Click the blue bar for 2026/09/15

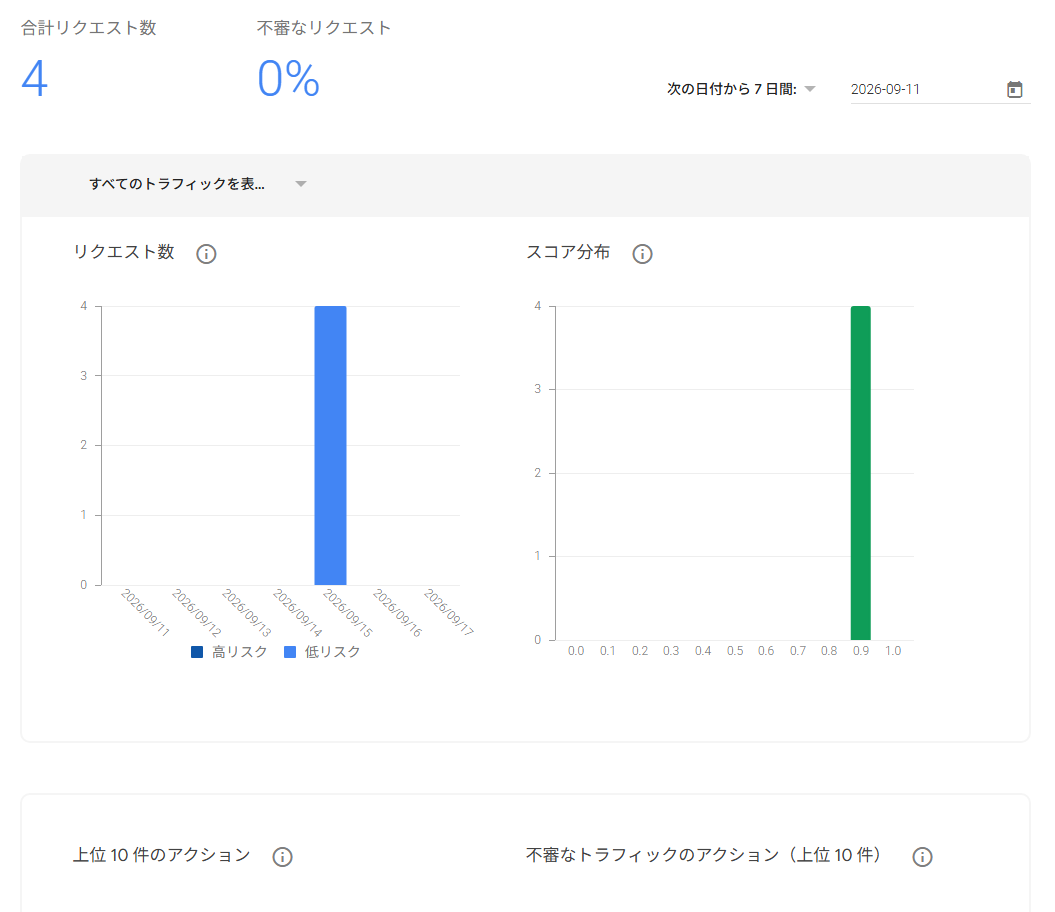pyautogui.click(x=330, y=446)
